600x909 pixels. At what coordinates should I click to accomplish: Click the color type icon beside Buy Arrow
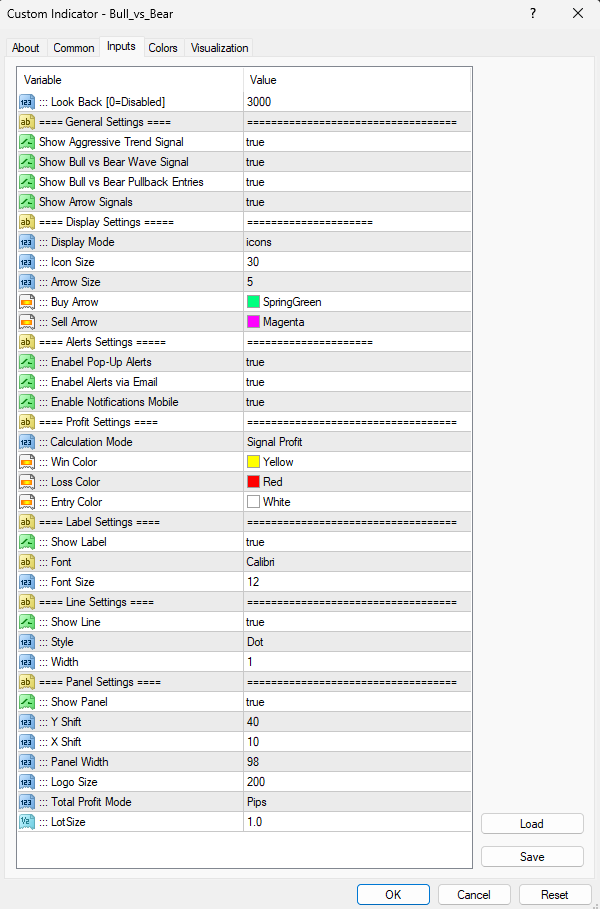coord(27,302)
